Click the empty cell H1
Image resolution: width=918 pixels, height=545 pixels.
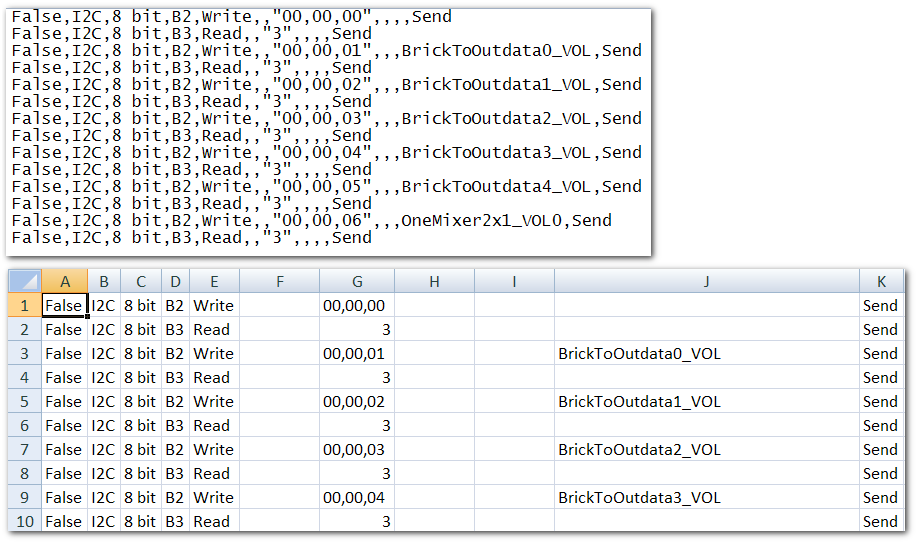point(434,306)
